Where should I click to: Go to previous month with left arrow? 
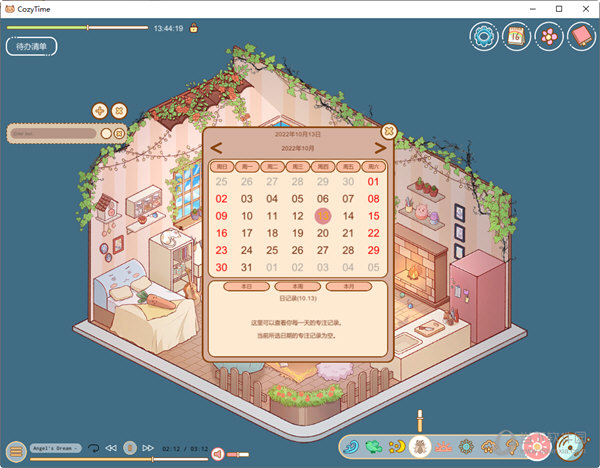pos(216,147)
